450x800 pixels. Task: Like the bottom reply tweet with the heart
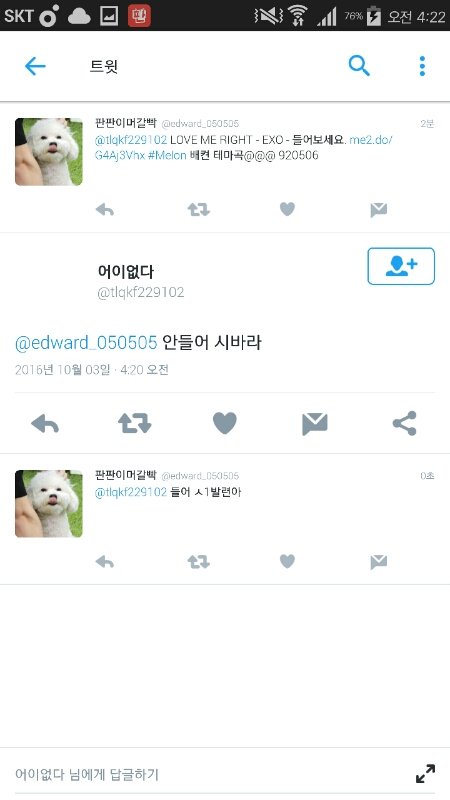[287, 562]
